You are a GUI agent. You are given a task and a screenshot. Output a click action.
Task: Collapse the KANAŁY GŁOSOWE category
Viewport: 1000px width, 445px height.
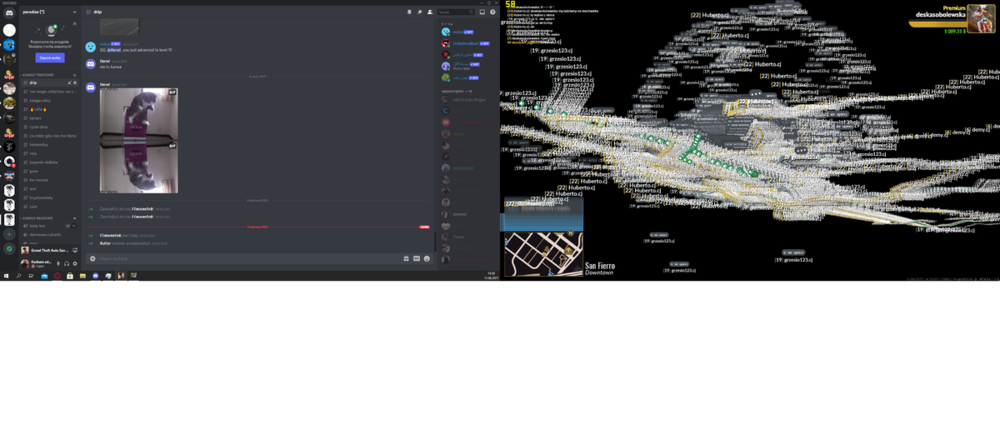point(37,218)
